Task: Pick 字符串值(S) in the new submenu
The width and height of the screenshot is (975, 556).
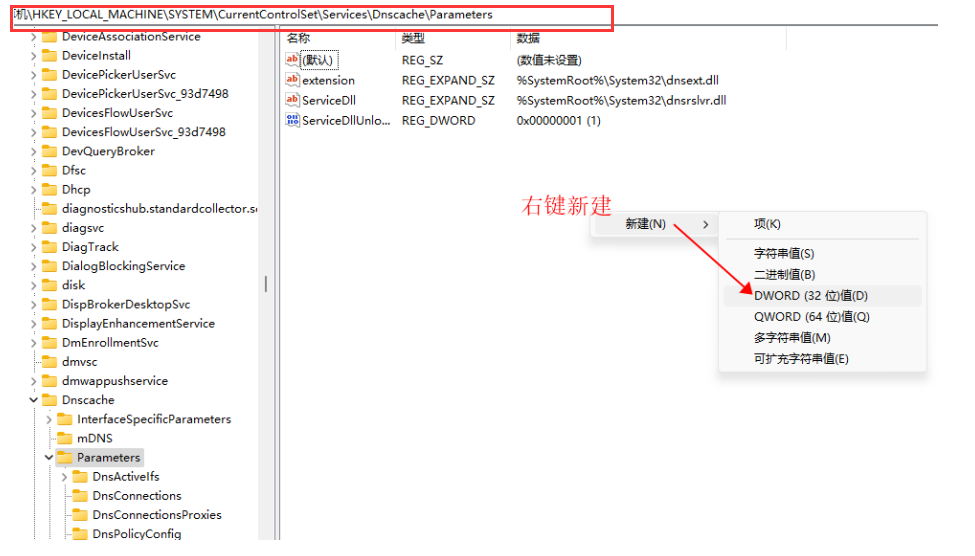Action: (783, 254)
